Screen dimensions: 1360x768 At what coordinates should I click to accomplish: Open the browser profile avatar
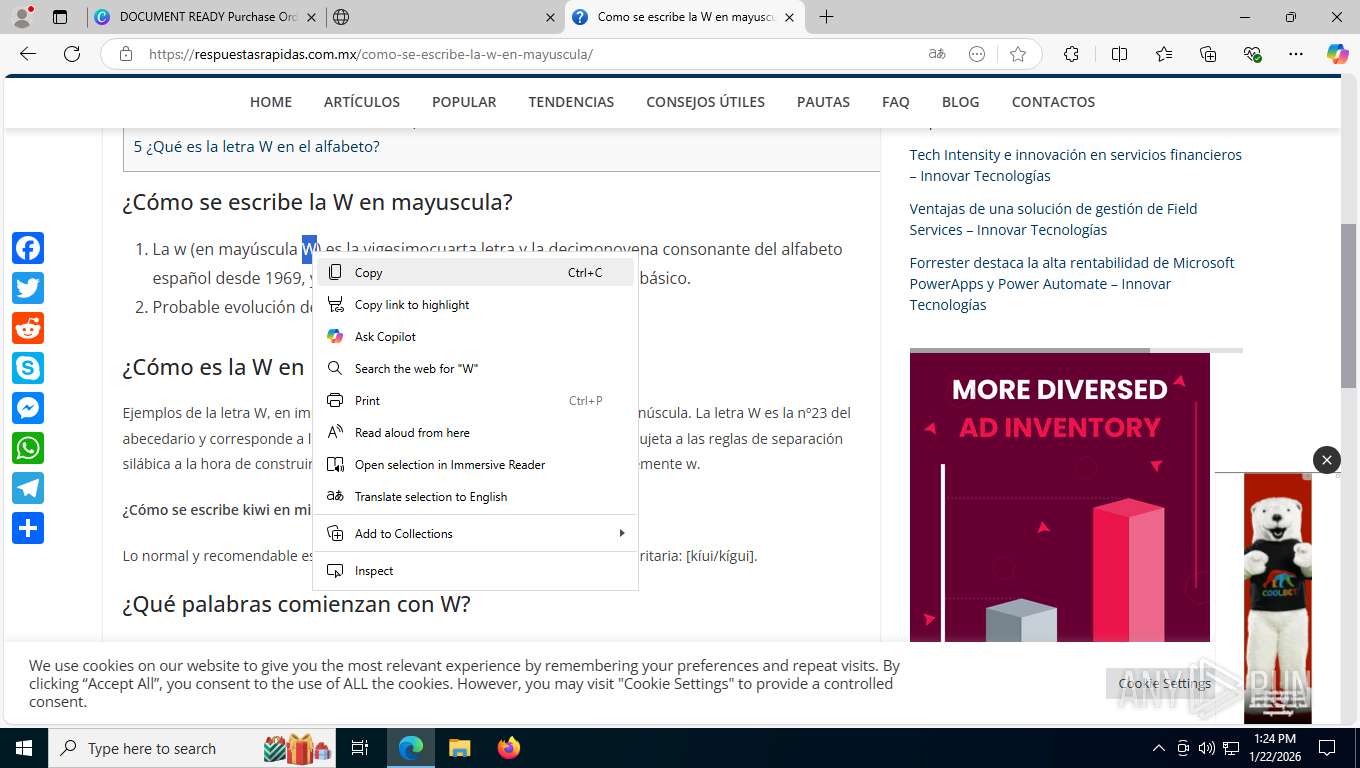(x=22, y=17)
